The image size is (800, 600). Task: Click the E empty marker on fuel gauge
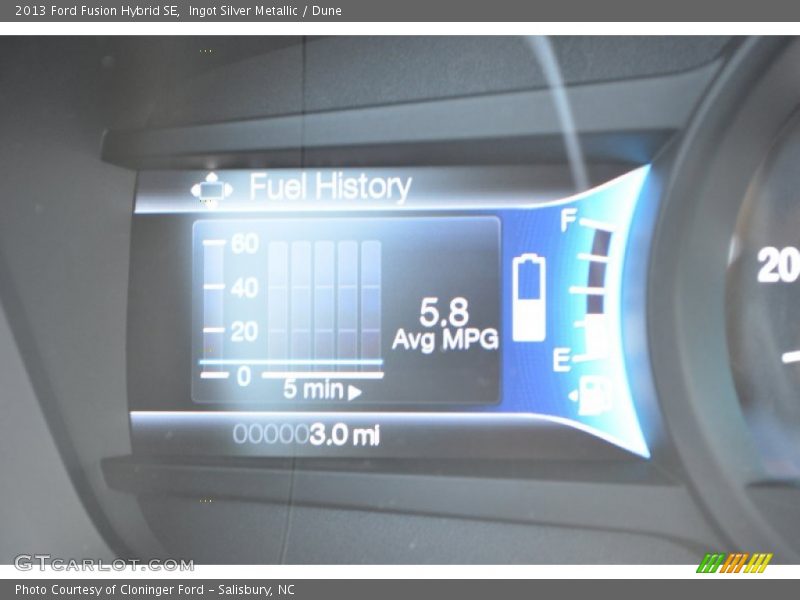click(x=562, y=359)
